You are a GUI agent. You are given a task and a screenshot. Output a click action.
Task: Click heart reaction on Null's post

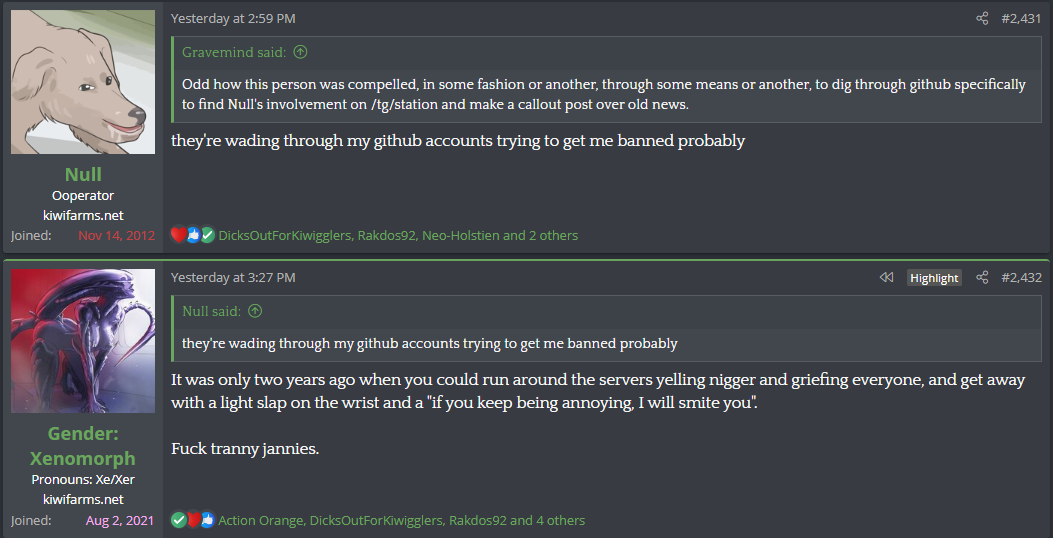coord(178,235)
